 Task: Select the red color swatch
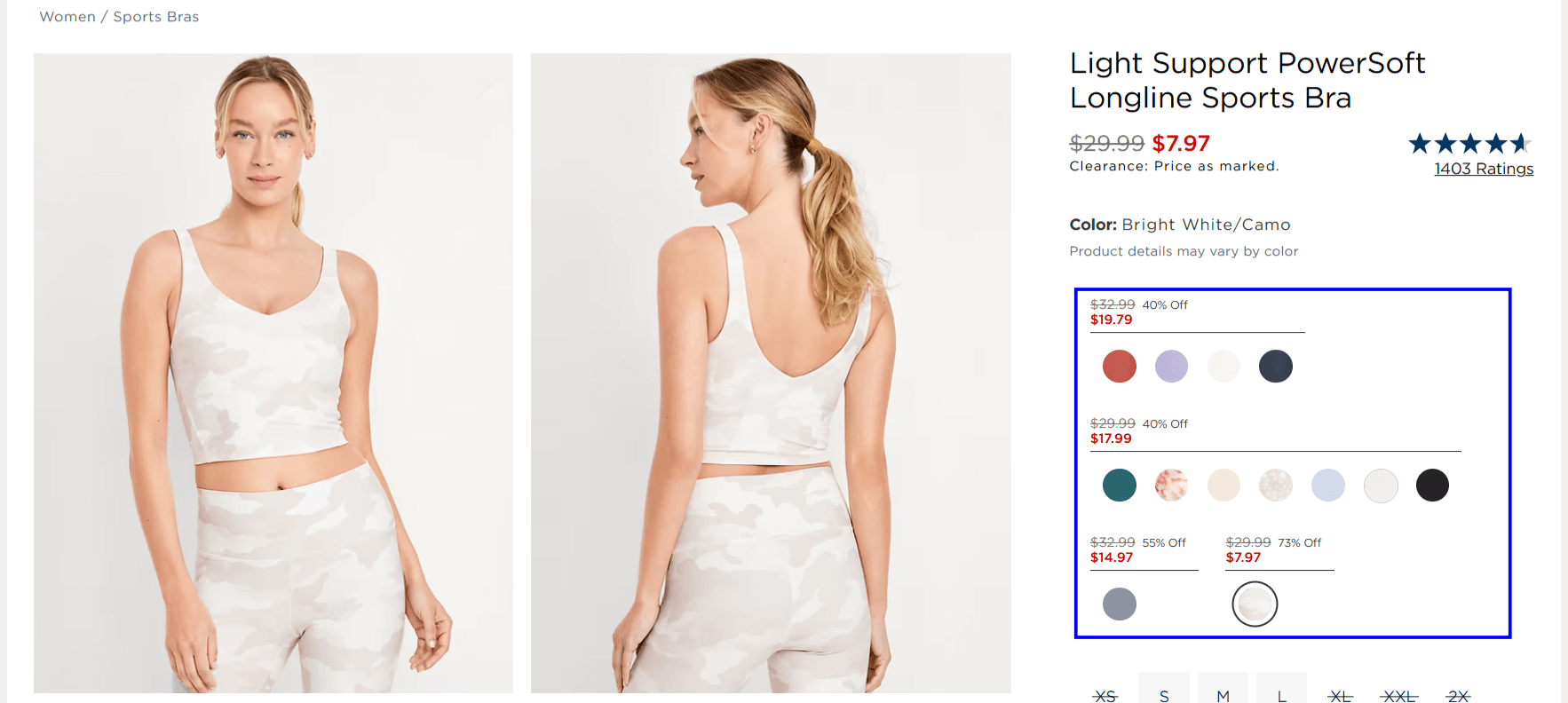tap(1119, 366)
